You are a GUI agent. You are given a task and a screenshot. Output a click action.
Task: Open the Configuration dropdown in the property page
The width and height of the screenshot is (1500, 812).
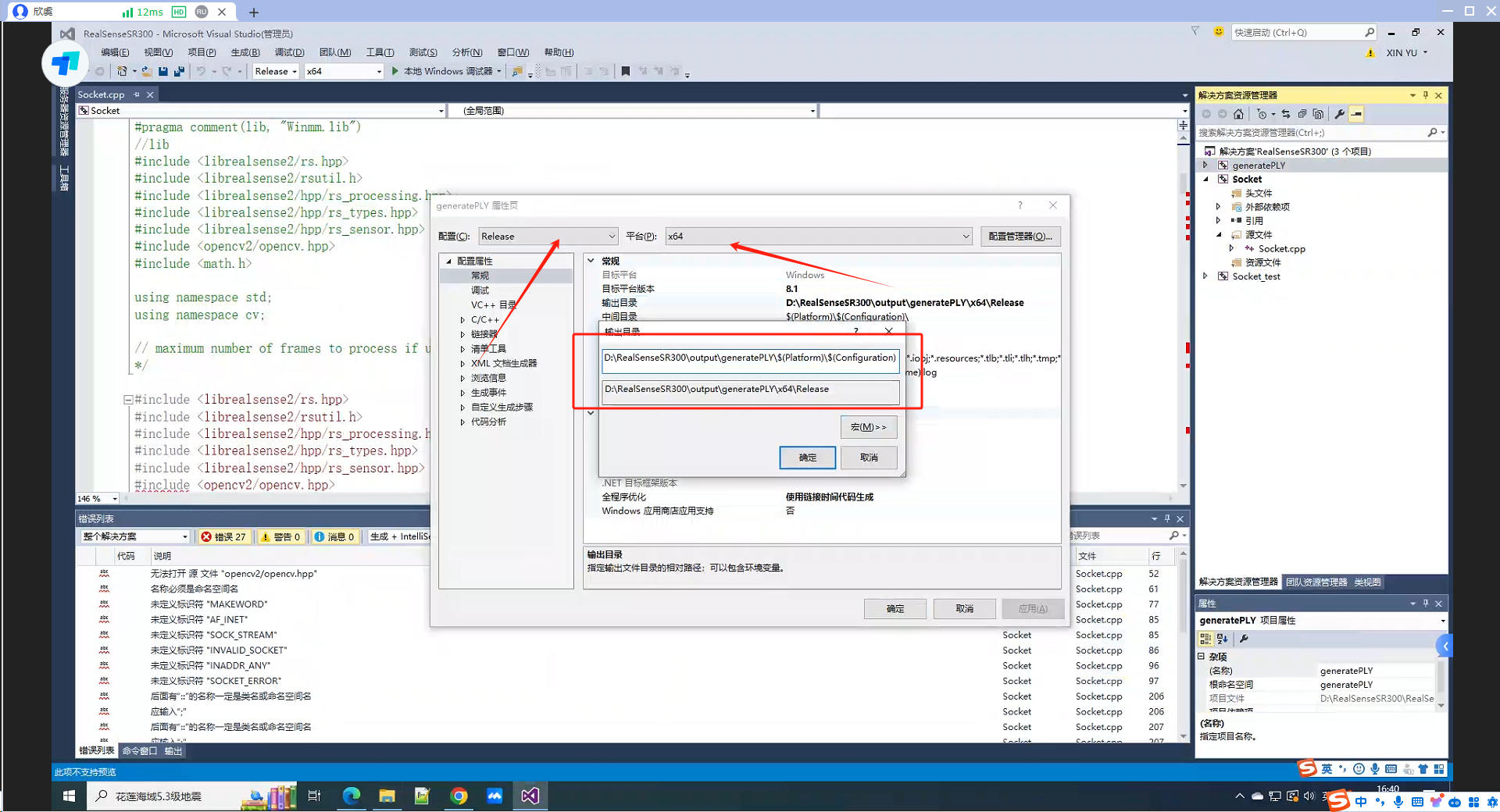(x=548, y=237)
